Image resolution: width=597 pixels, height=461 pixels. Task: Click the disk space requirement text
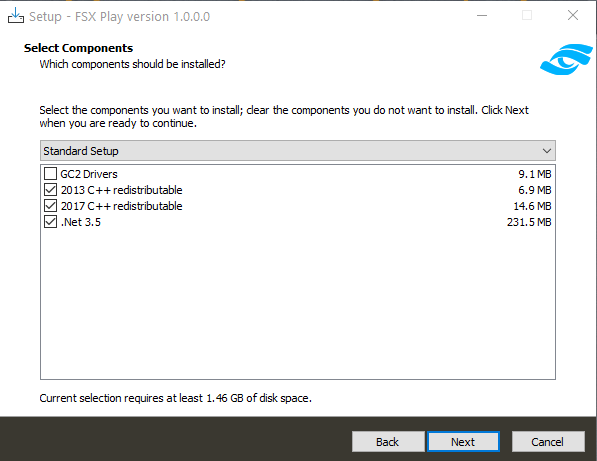176,398
